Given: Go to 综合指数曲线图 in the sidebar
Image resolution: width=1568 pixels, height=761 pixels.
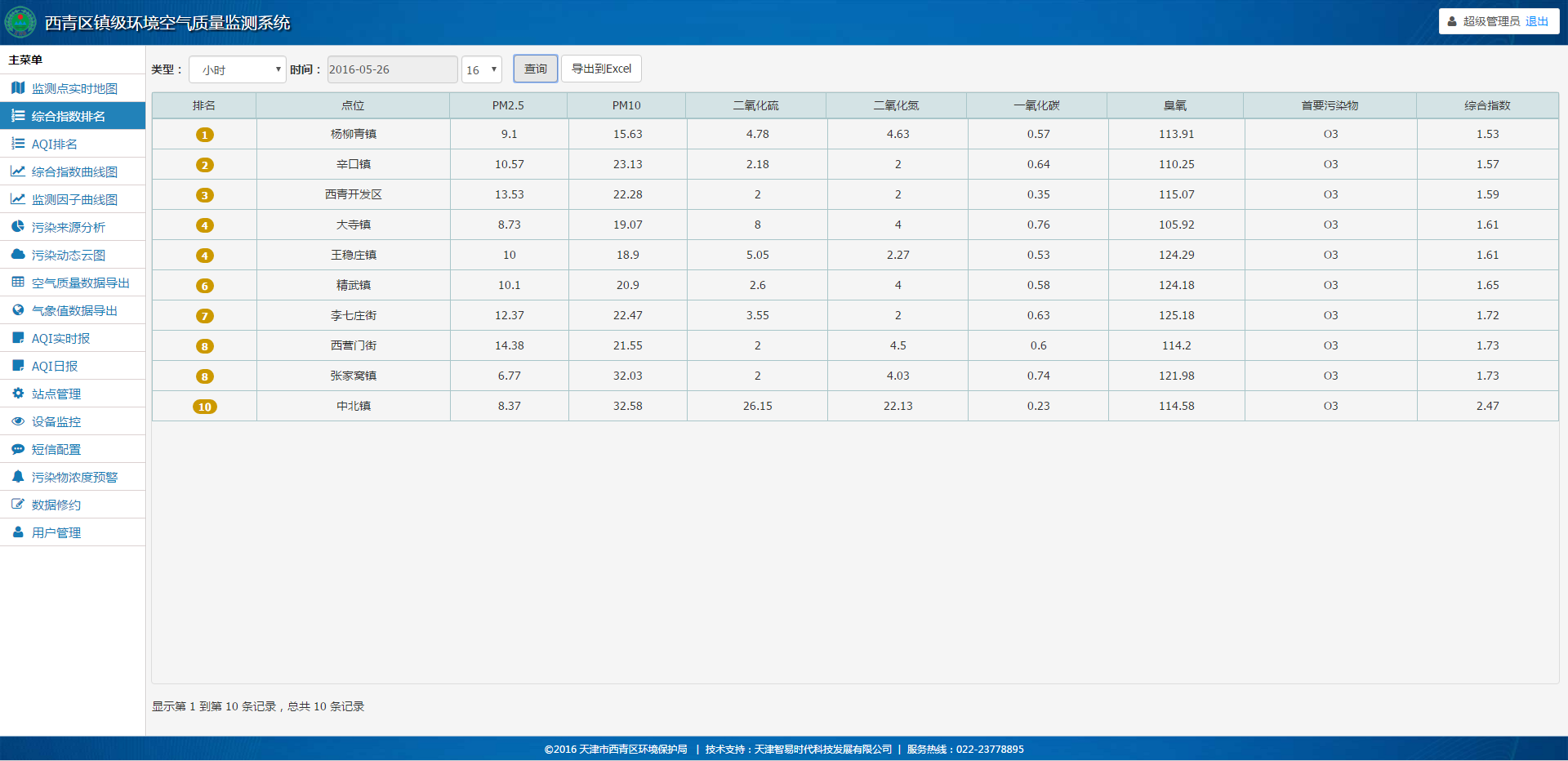Looking at the screenshot, I should 74,171.
